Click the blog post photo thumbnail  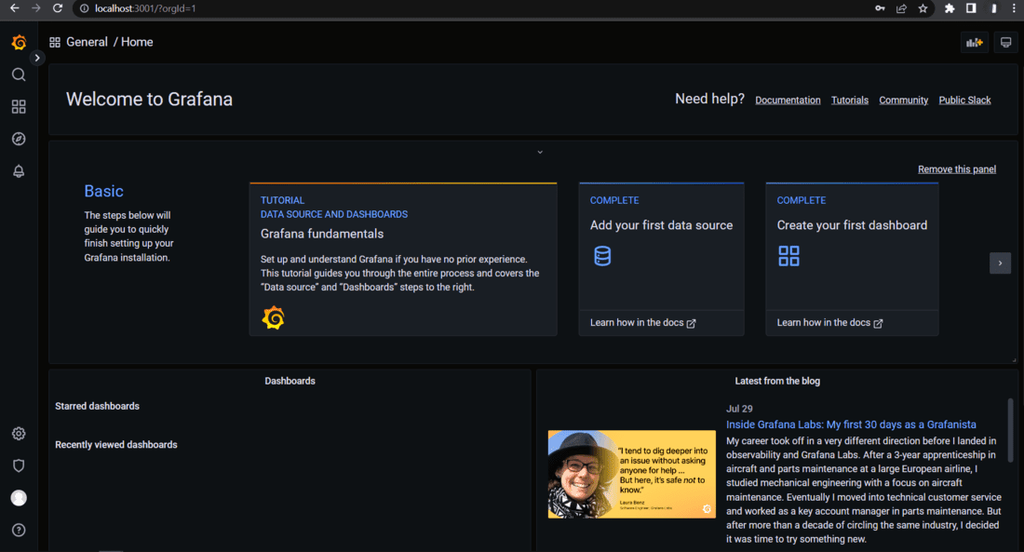pyautogui.click(x=632, y=474)
